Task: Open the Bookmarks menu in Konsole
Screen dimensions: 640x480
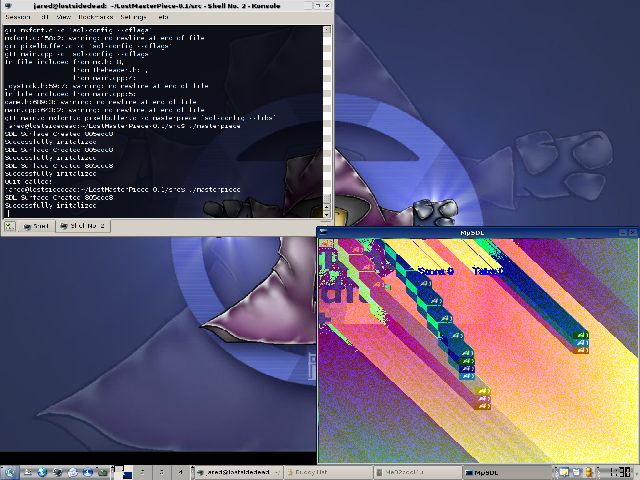Action: [96, 17]
